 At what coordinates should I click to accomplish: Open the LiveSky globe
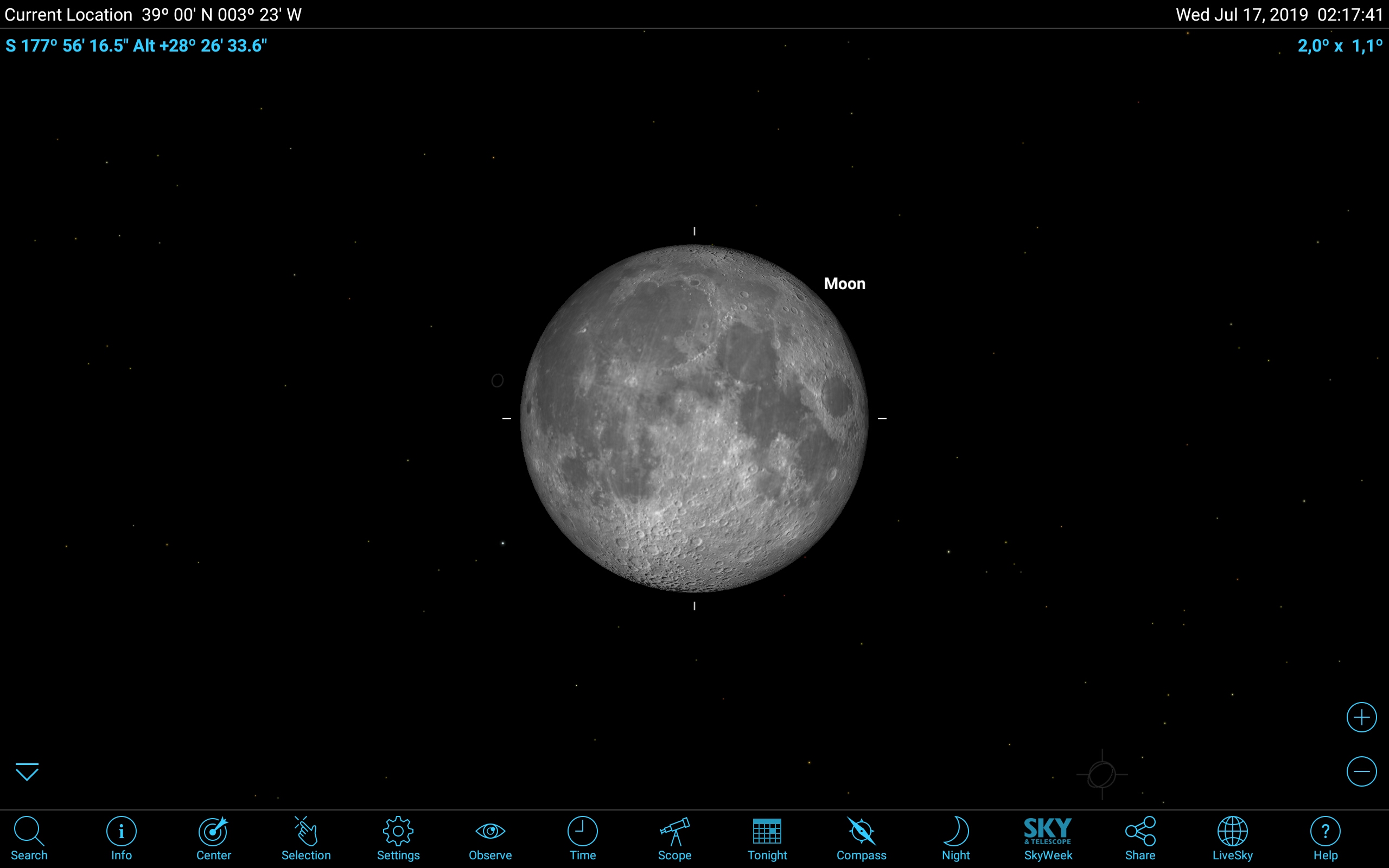[x=1232, y=838]
